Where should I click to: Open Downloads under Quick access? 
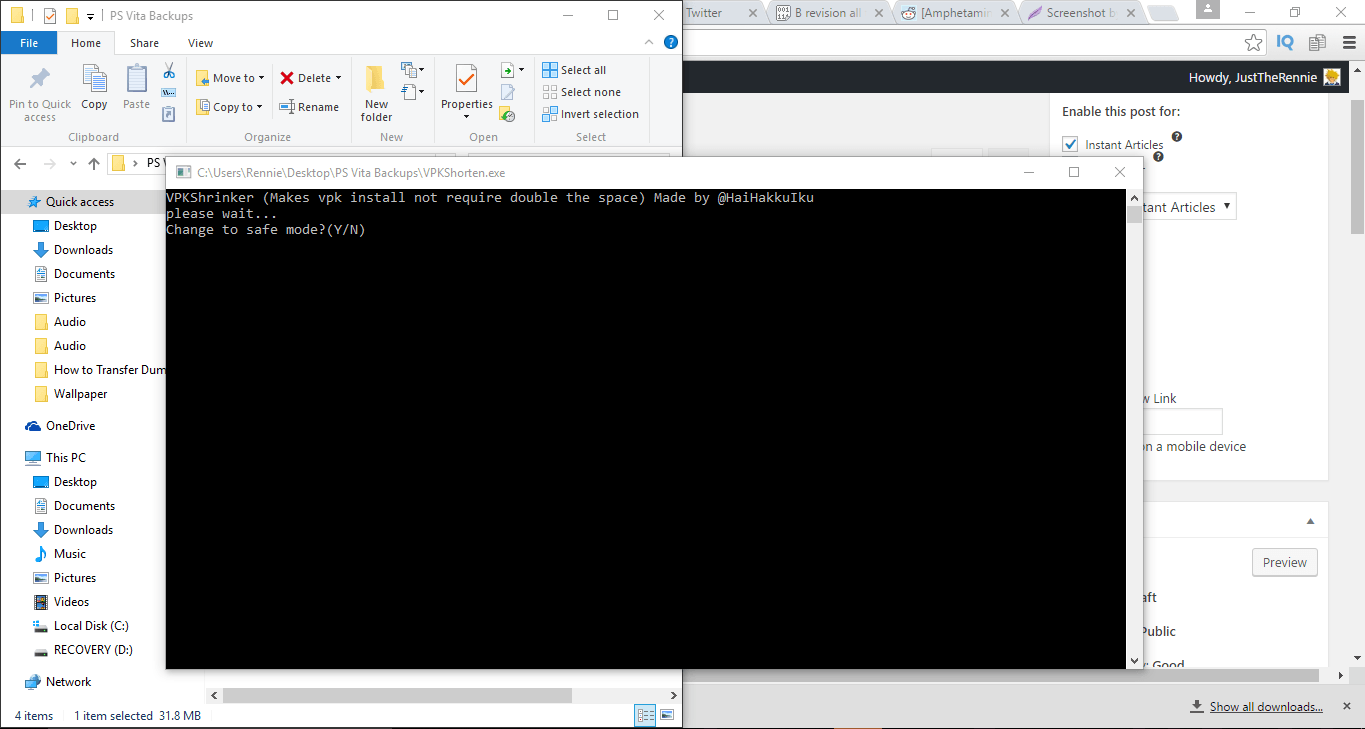tap(83, 250)
